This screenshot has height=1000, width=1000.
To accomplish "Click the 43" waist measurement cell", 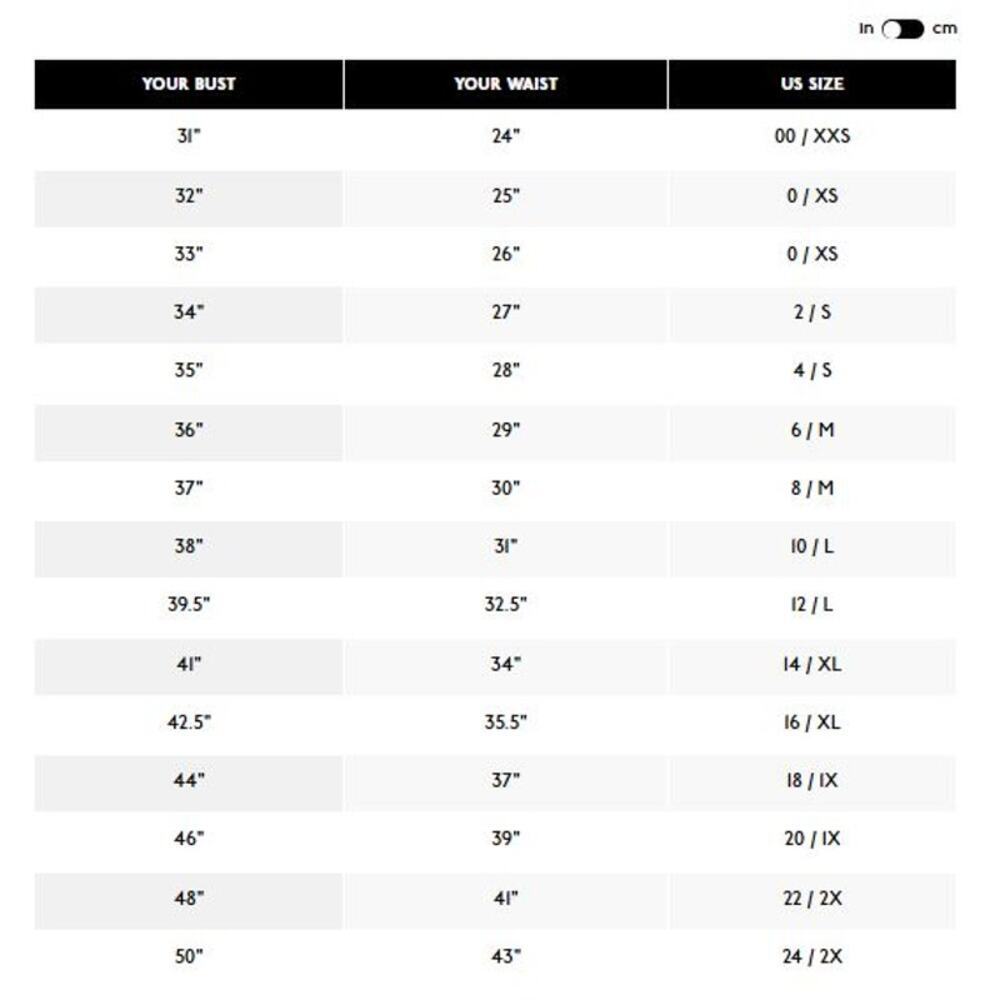I will 506,957.
